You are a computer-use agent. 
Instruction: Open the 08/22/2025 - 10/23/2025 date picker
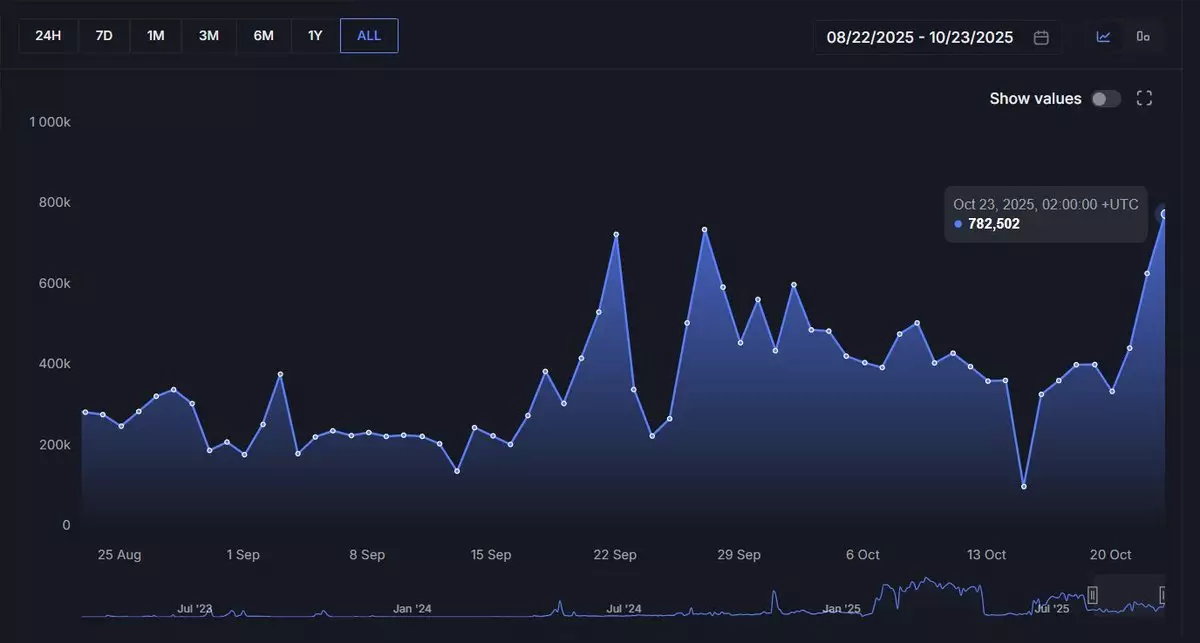[920, 37]
